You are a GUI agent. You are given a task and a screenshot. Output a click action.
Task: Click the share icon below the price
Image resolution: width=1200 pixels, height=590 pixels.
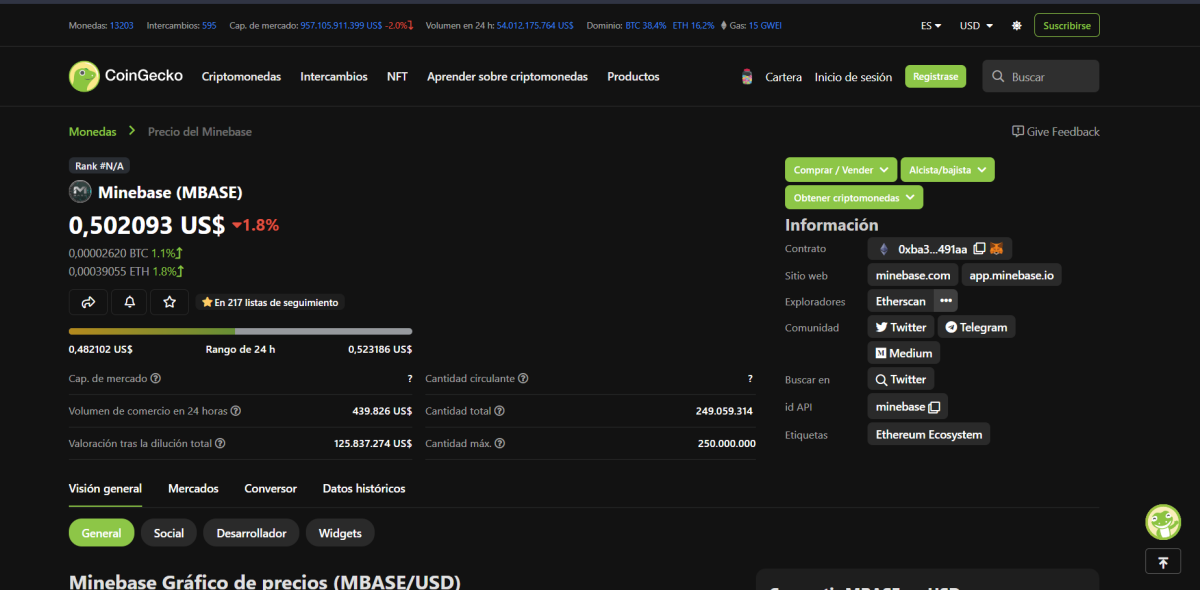(x=88, y=301)
